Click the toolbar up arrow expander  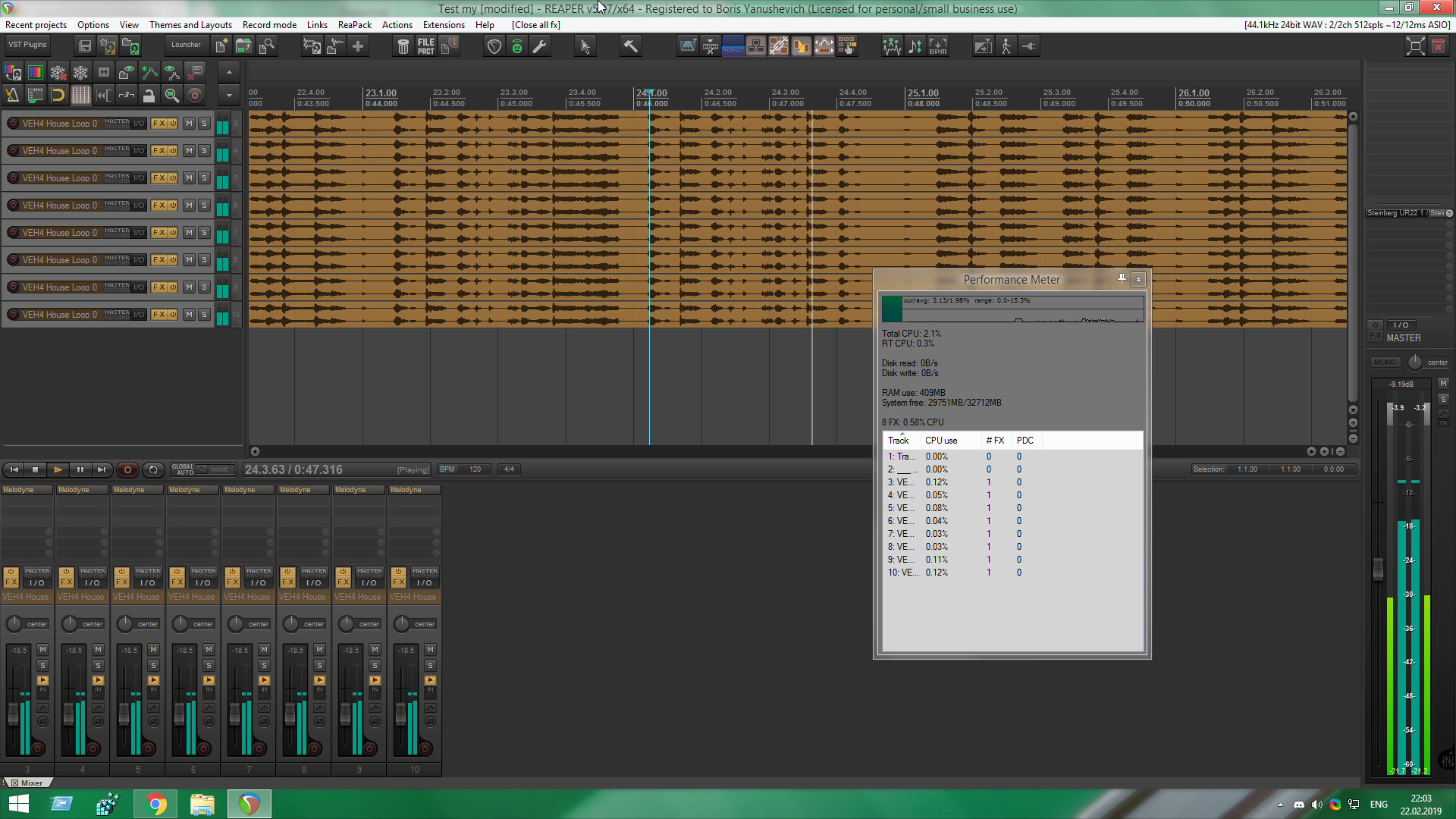tap(229, 72)
